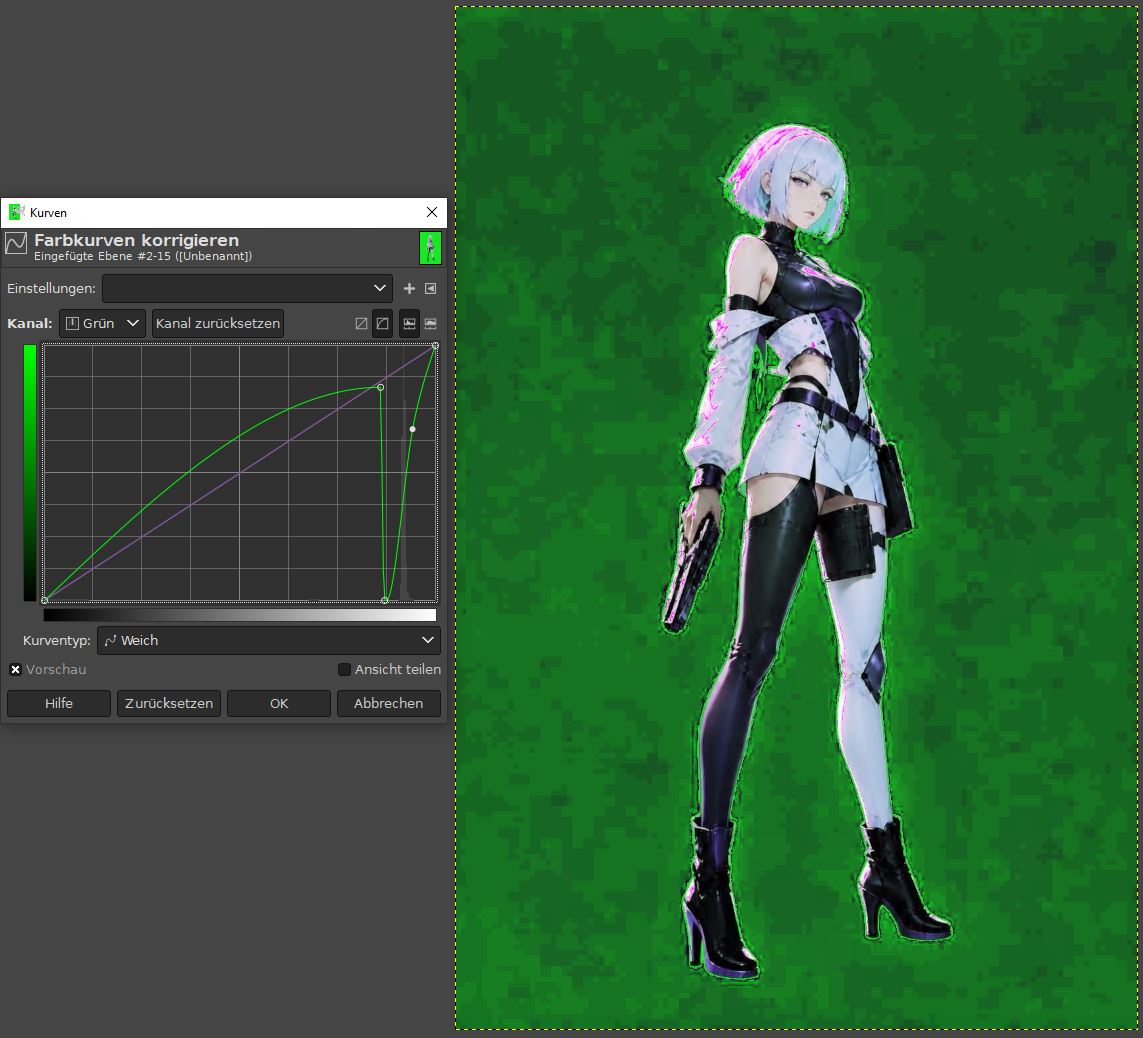Viewport: 1143px width, 1038px height.
Task: Select the curve peak point before the sharp drop
Action: click(x=381, y=387)
